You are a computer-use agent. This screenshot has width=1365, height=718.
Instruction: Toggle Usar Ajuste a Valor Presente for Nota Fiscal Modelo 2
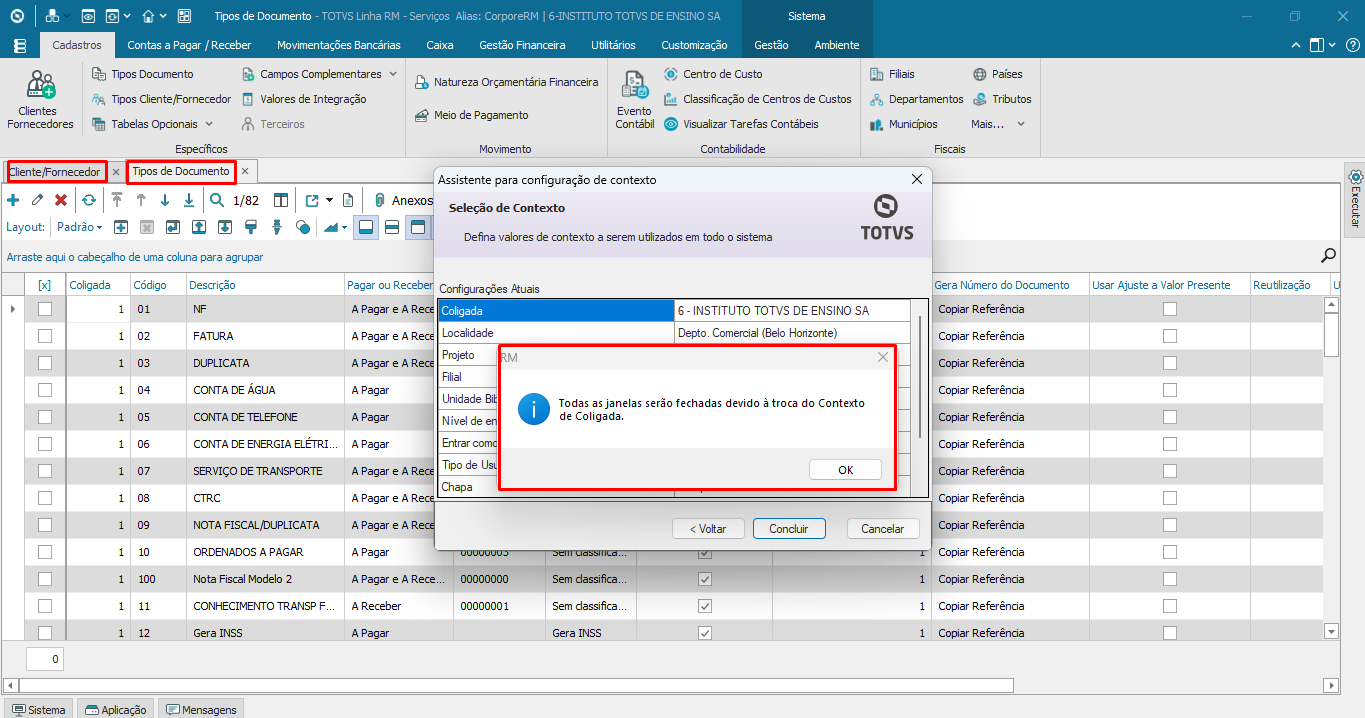pyautogui.click(x=1170, y=579)
